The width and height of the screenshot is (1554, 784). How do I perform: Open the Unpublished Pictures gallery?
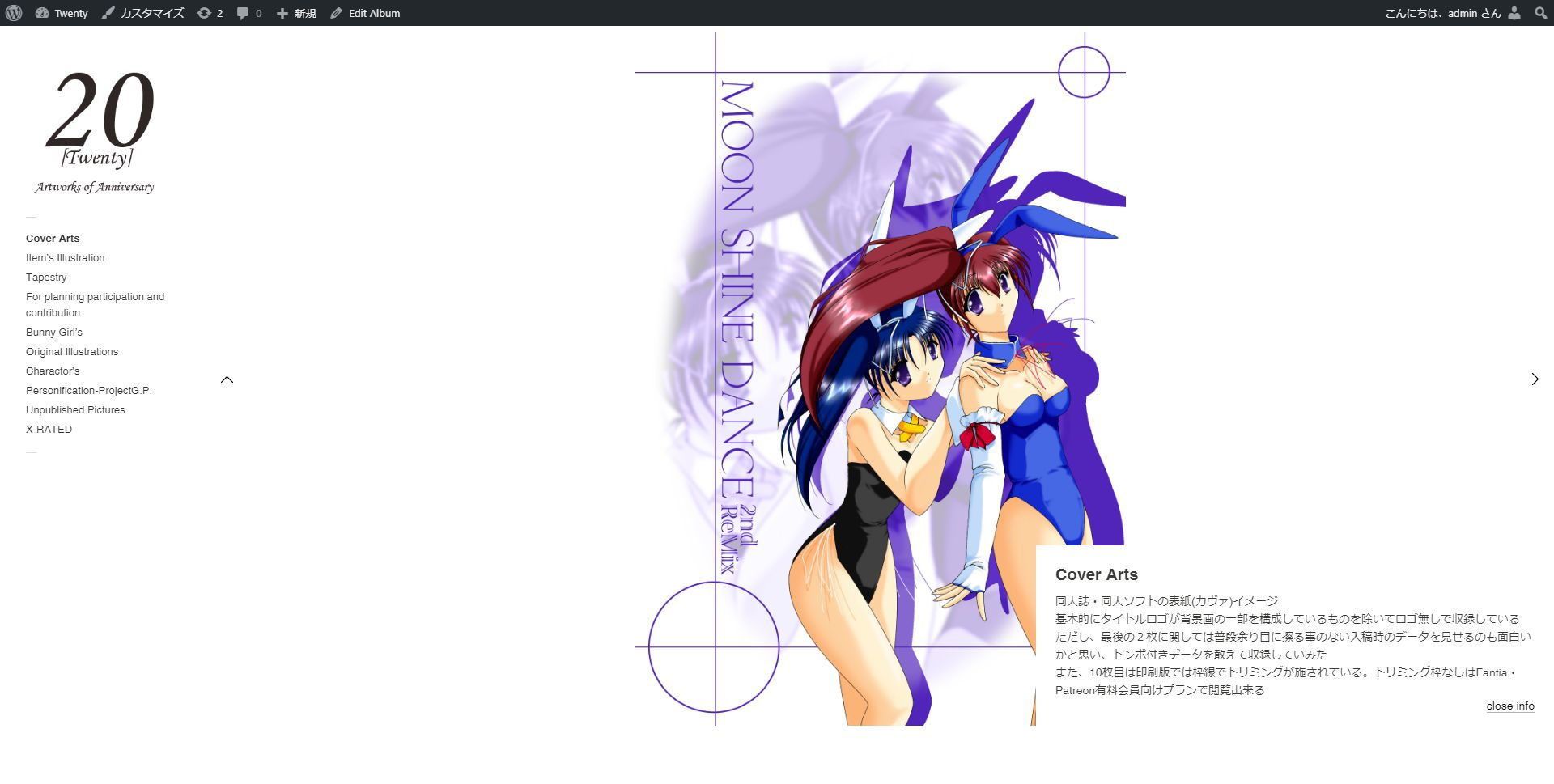(x=75, y=410)
